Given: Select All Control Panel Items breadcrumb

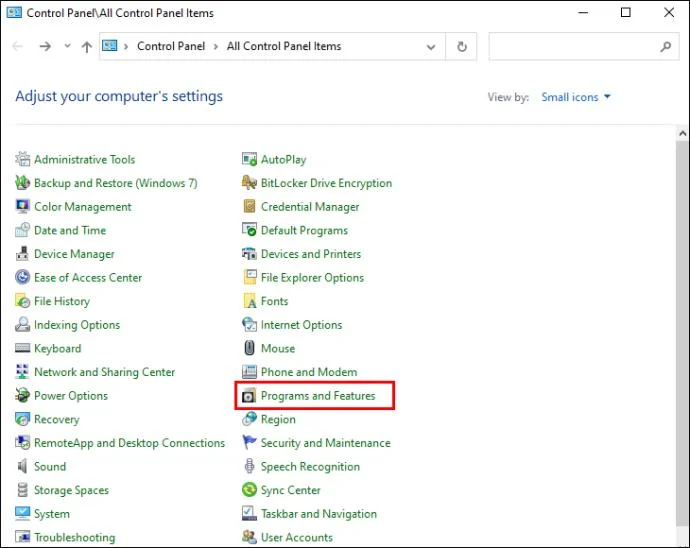Looking at the screenshot, I should (284, 46).
